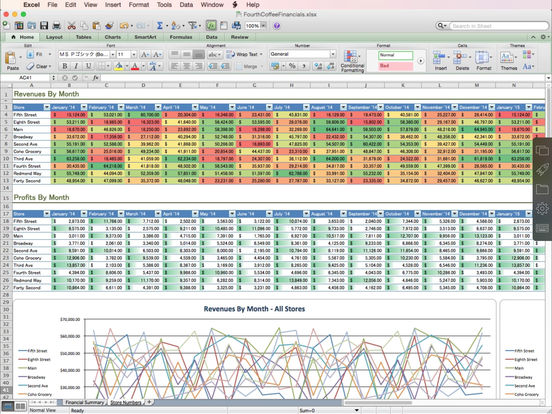Click the Copy icon in toolbar
This screenshot has width=552, height=414.
(x=84, y=25)
